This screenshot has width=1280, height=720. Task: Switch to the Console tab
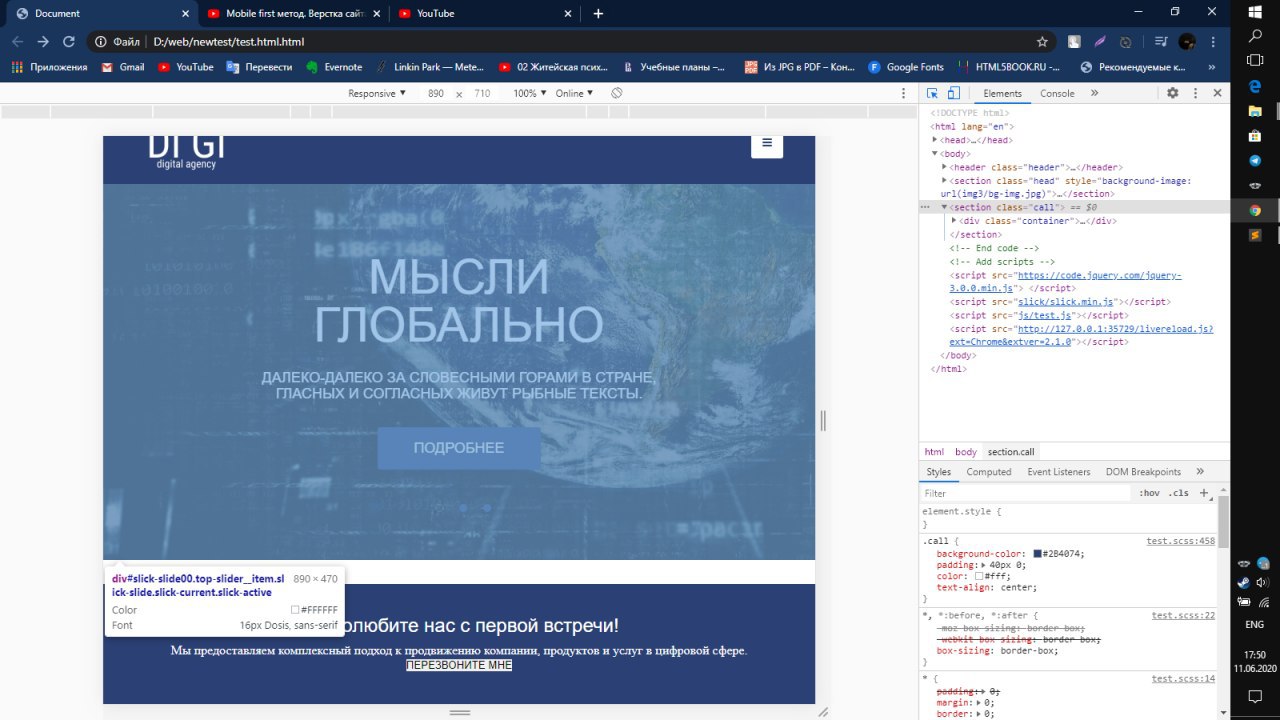click(1057, 93)
